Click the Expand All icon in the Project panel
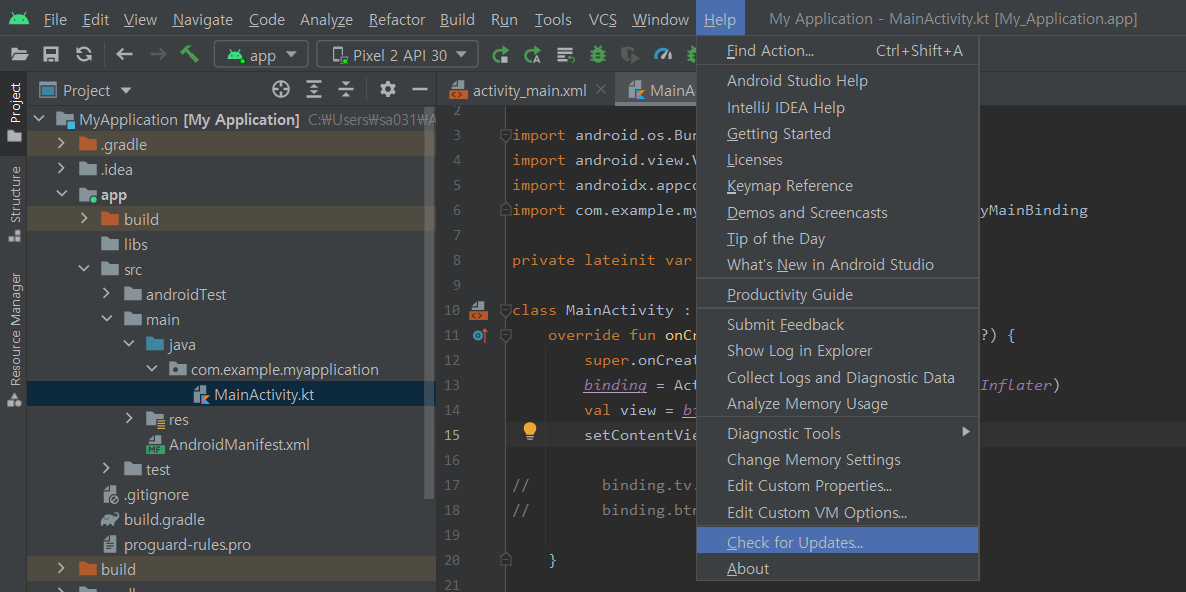The image size is (1186, 592). (x=314, y=90)
